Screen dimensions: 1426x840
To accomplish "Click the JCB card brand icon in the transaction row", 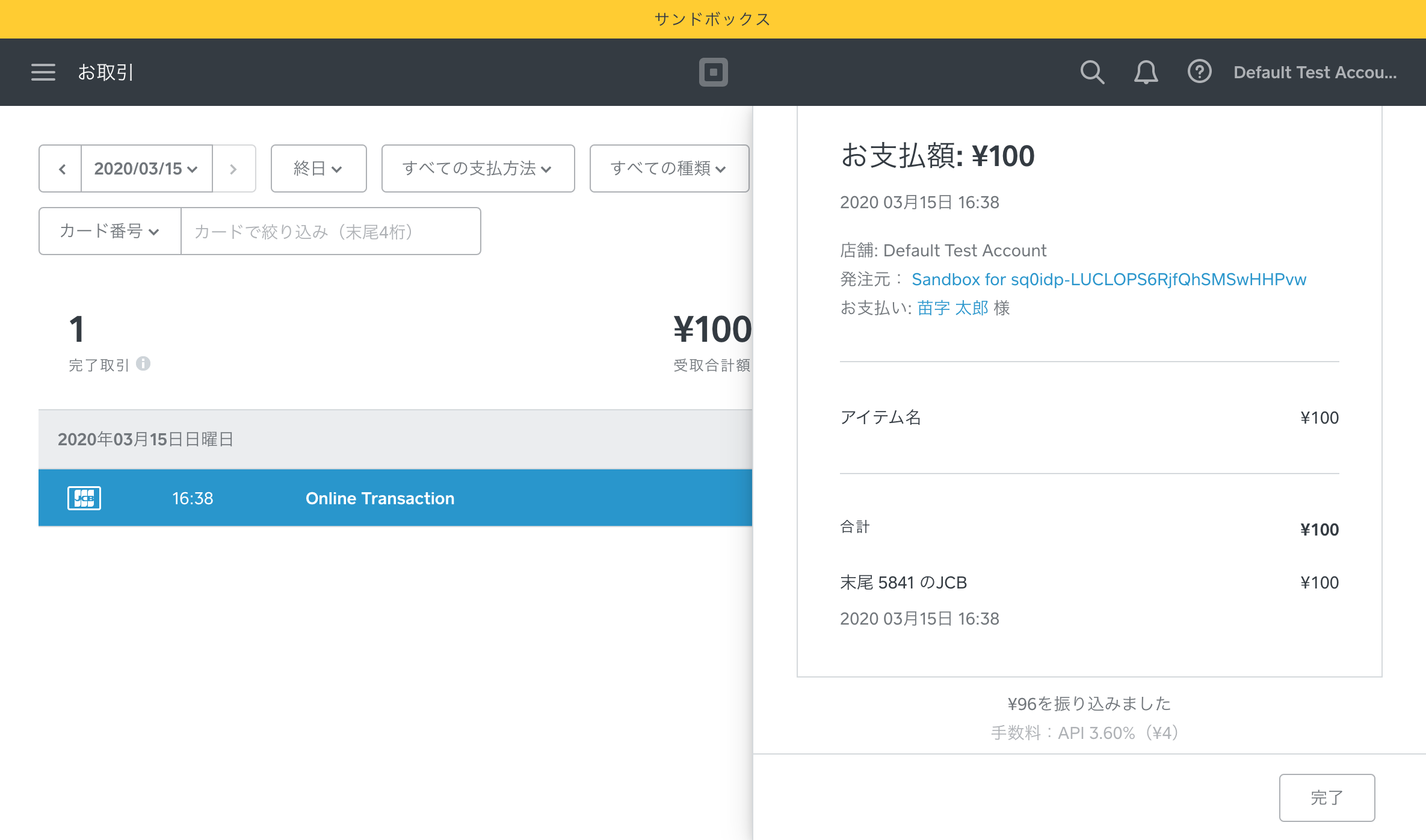I will 84,498.
